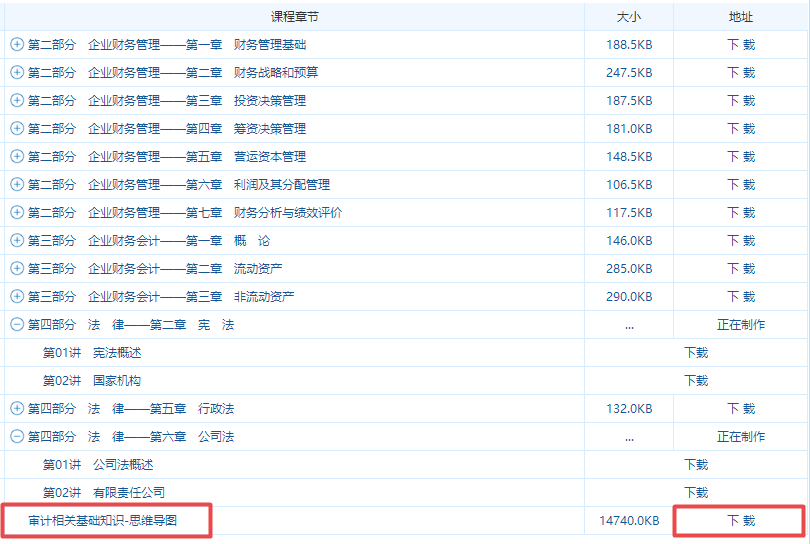Expand the 第二章 财务战略和预算 row

click(17, 72)
